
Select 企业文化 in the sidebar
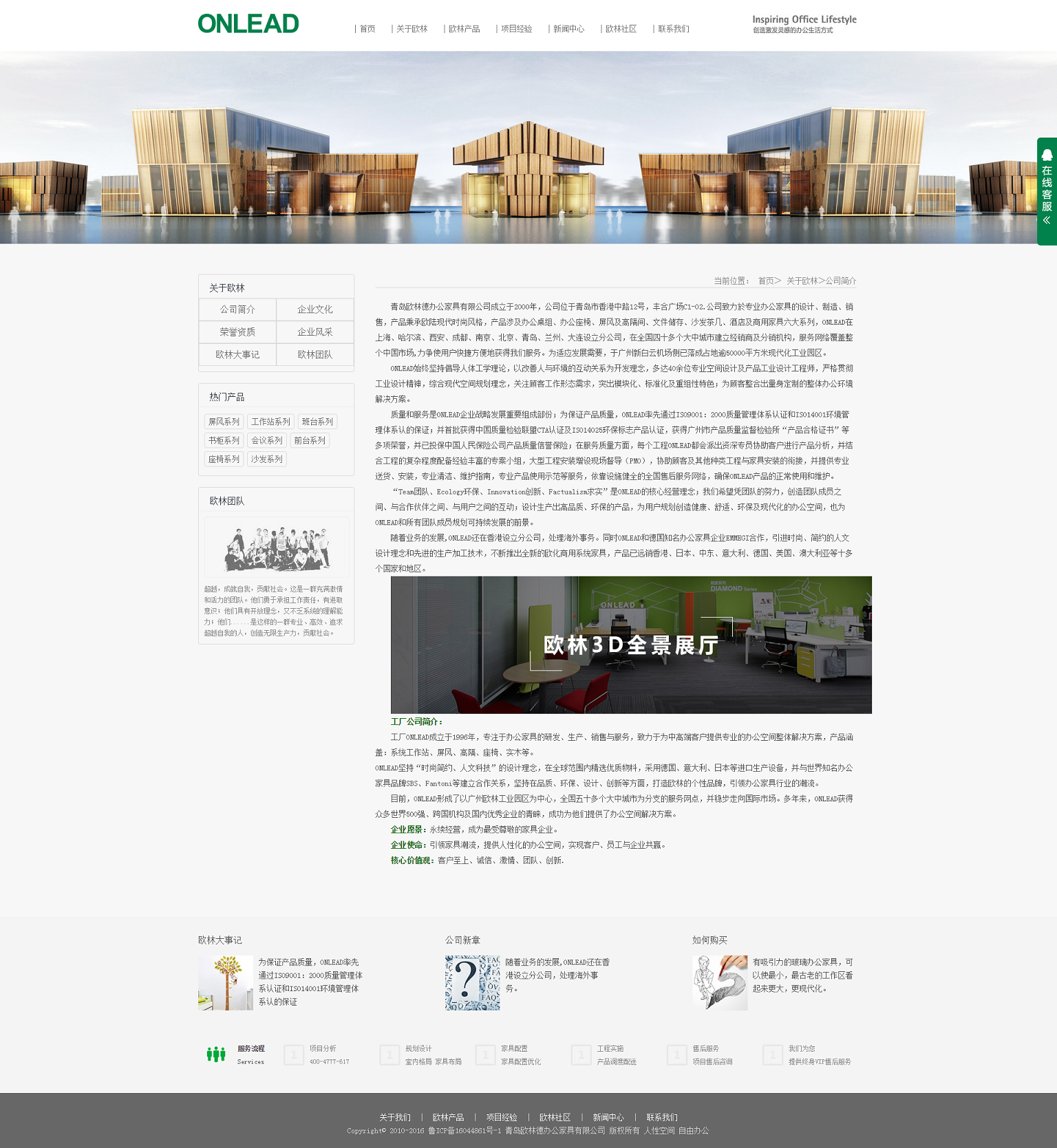pyautogui.click(x=315, y=310)
